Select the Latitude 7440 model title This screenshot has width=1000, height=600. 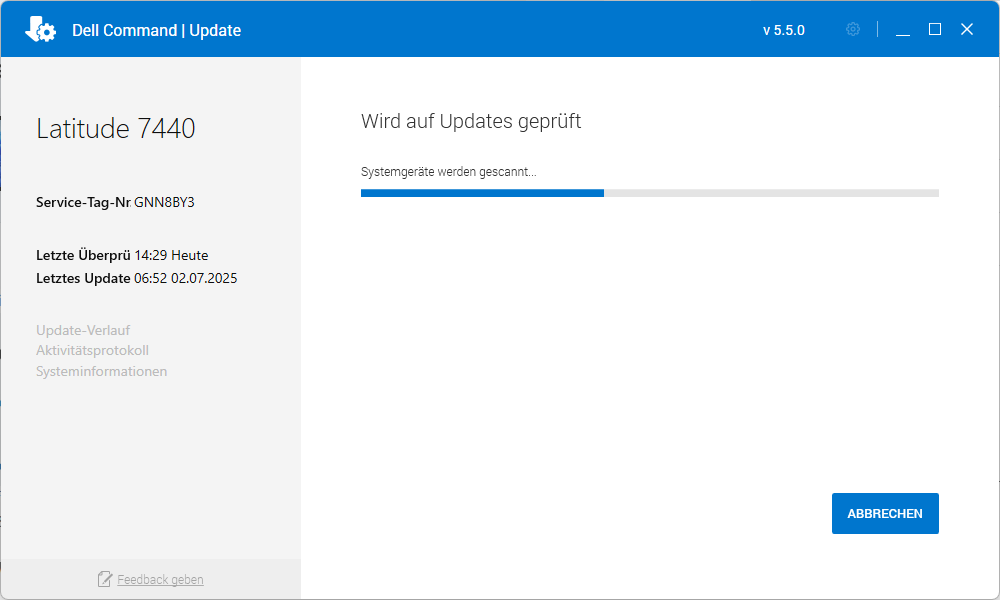pos(115,128)
